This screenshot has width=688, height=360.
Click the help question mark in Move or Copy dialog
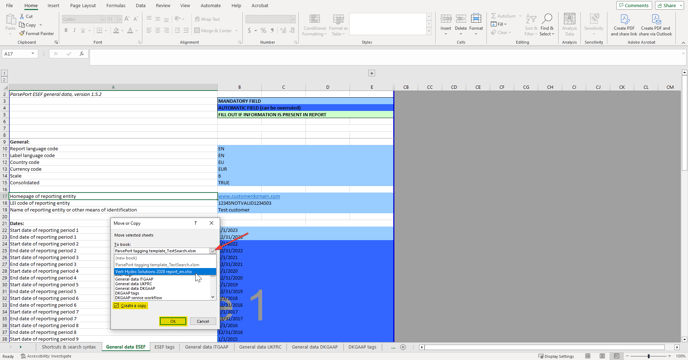click(x=195, y=223)
